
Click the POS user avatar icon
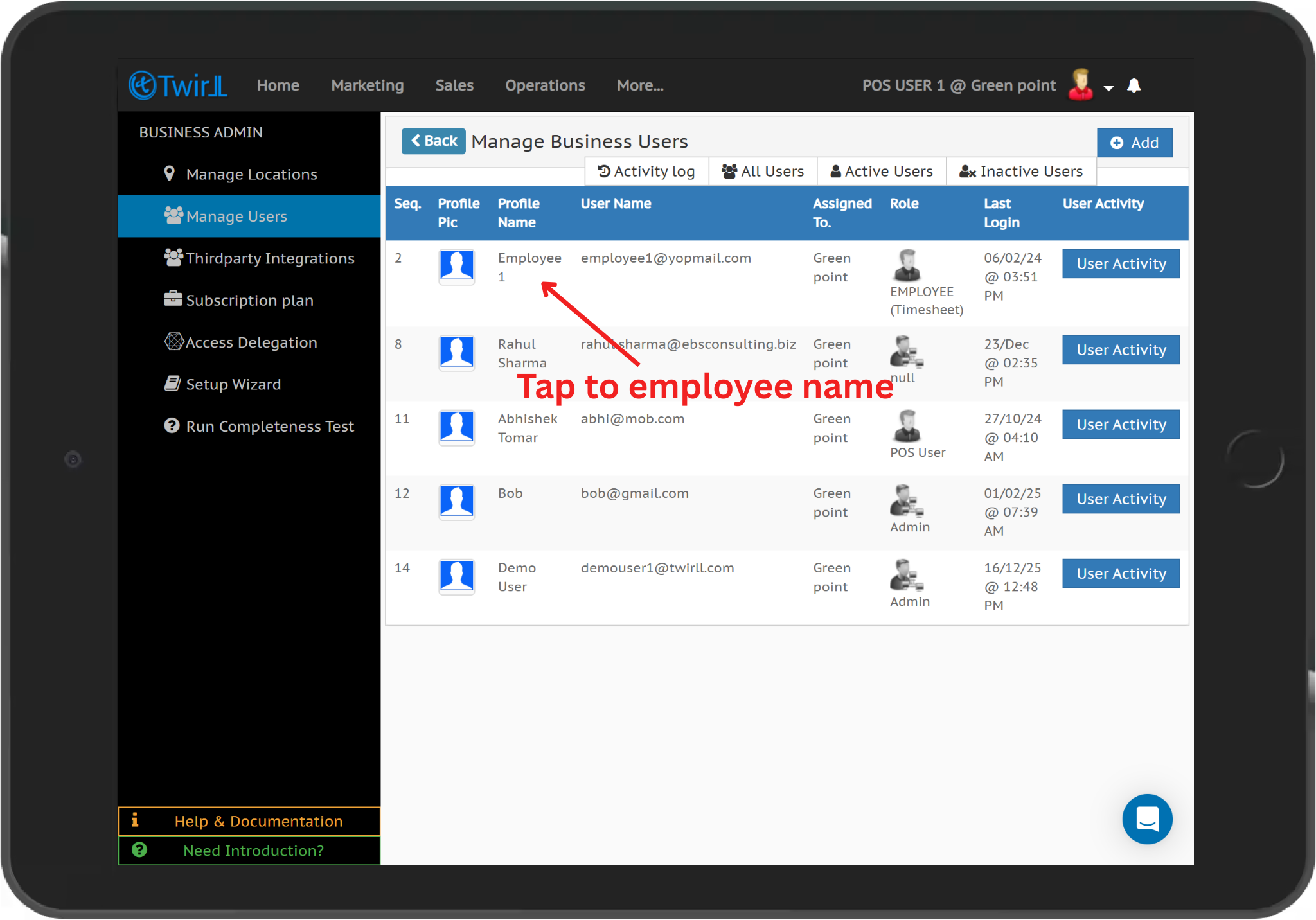(x=1081, y=85)
